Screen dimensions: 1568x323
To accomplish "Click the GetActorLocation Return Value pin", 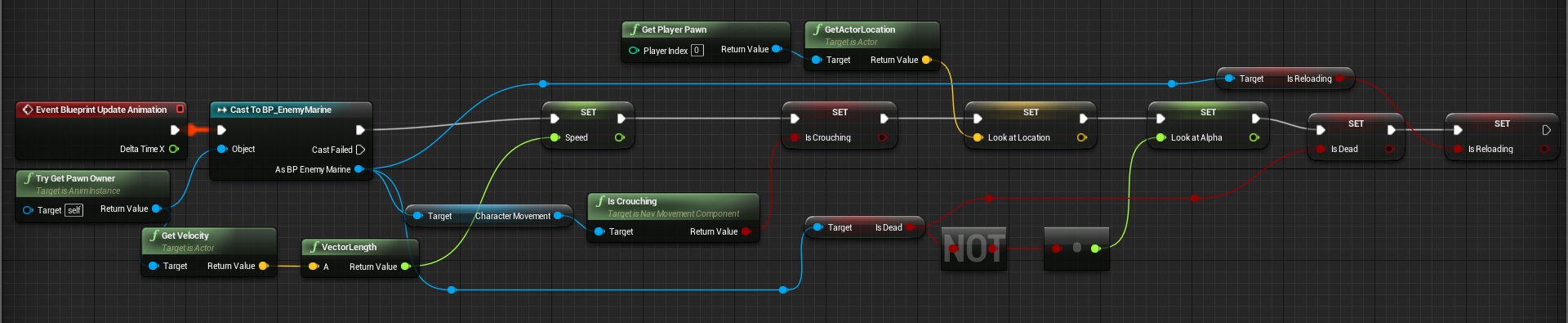I will tap(926, 60).
